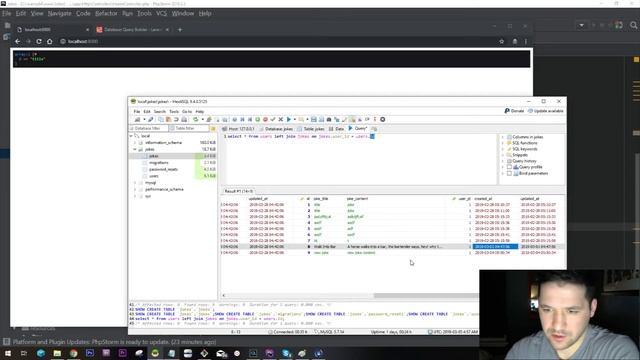Open a new browser tab with plus
Image resolution: width=640 pixels, height=360 pixels.
coord(180,30)
